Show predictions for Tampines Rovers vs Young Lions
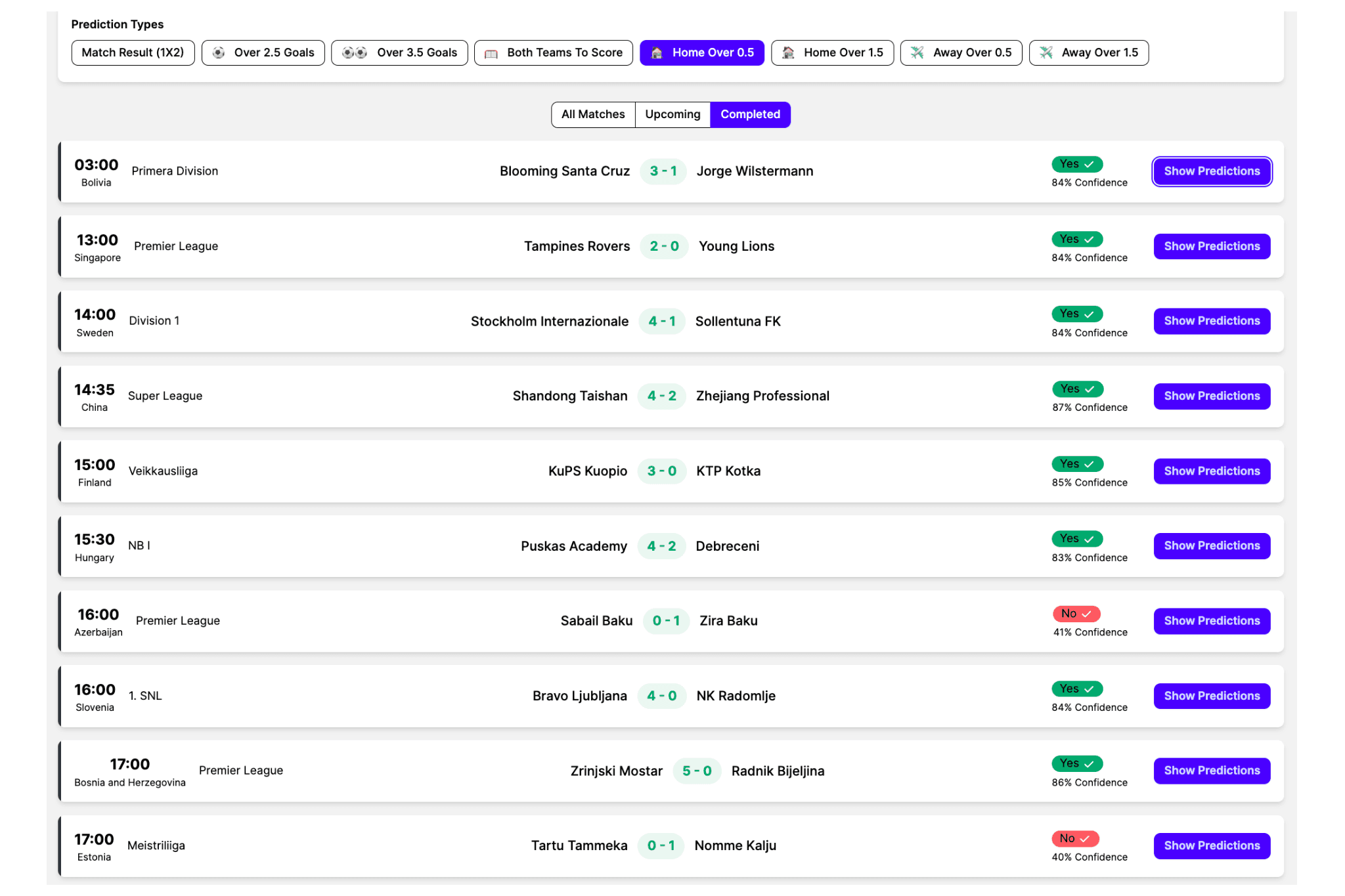The image size is (1345, 896). [1212, 246]
